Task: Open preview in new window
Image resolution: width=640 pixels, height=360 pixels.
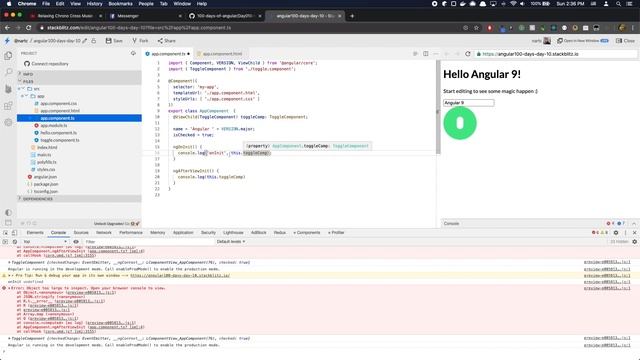Action: coord(583,41)
